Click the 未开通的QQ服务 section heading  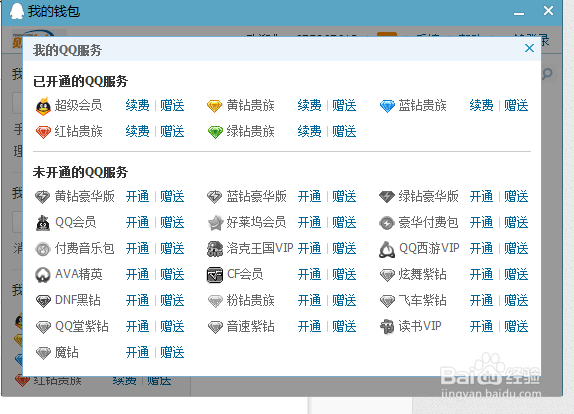[x=80, y=172]
